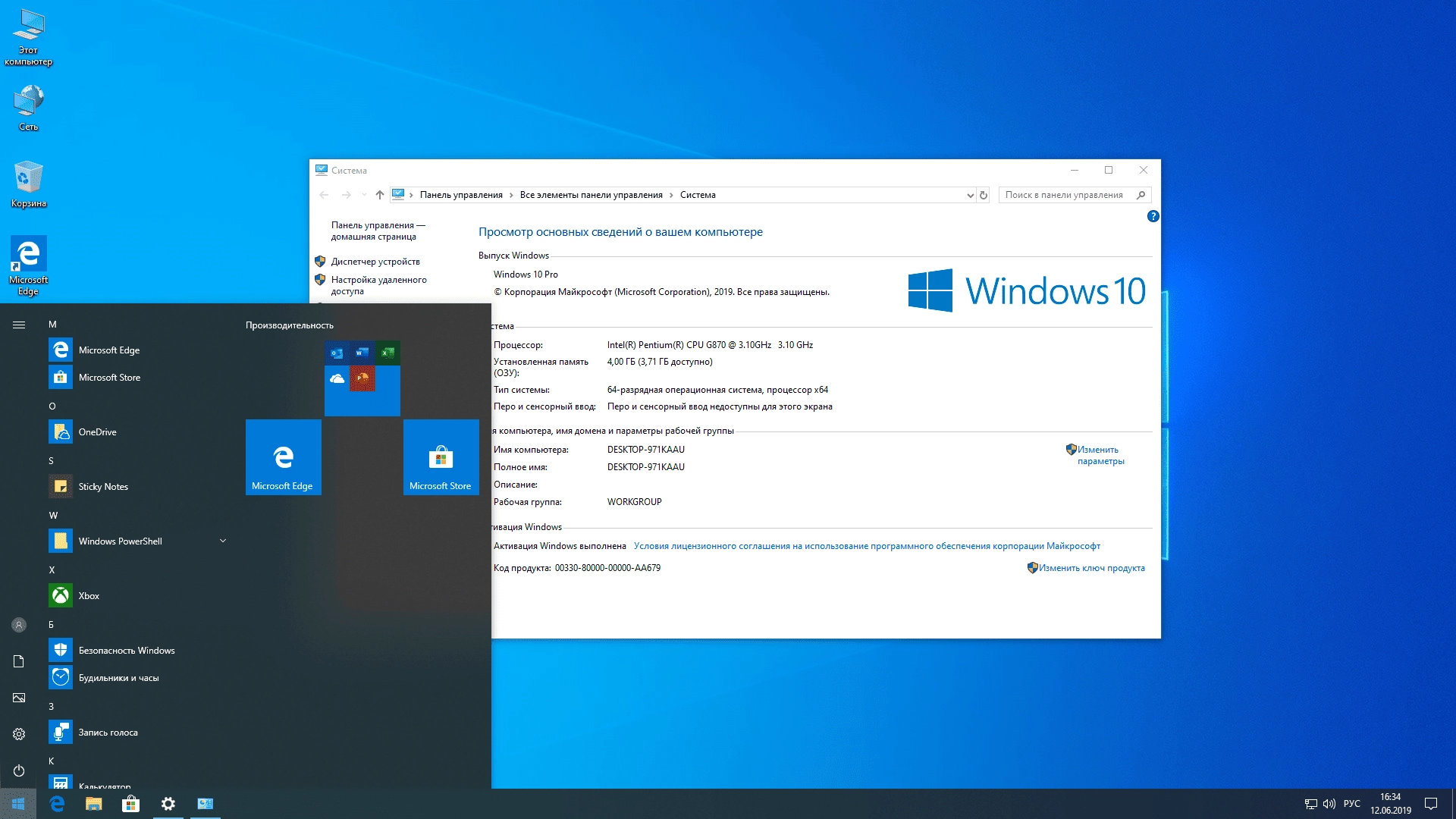
Task: Open Настройка удаленного доступа link
Action: tap(378, 285)
